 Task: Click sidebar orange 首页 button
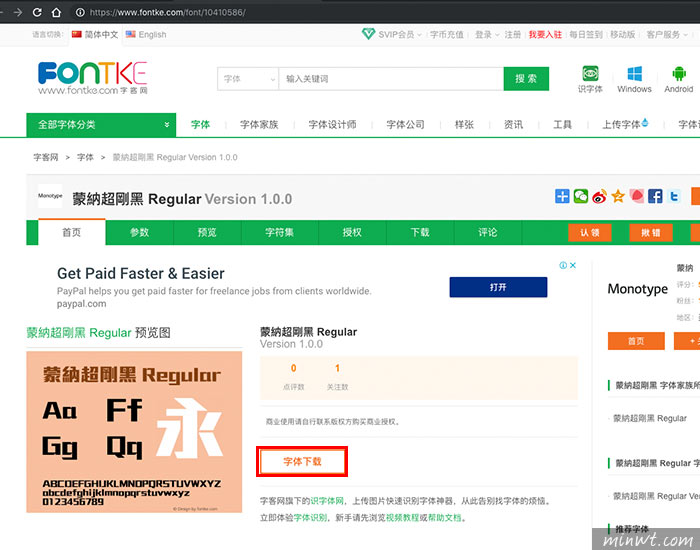pos(636,341)
